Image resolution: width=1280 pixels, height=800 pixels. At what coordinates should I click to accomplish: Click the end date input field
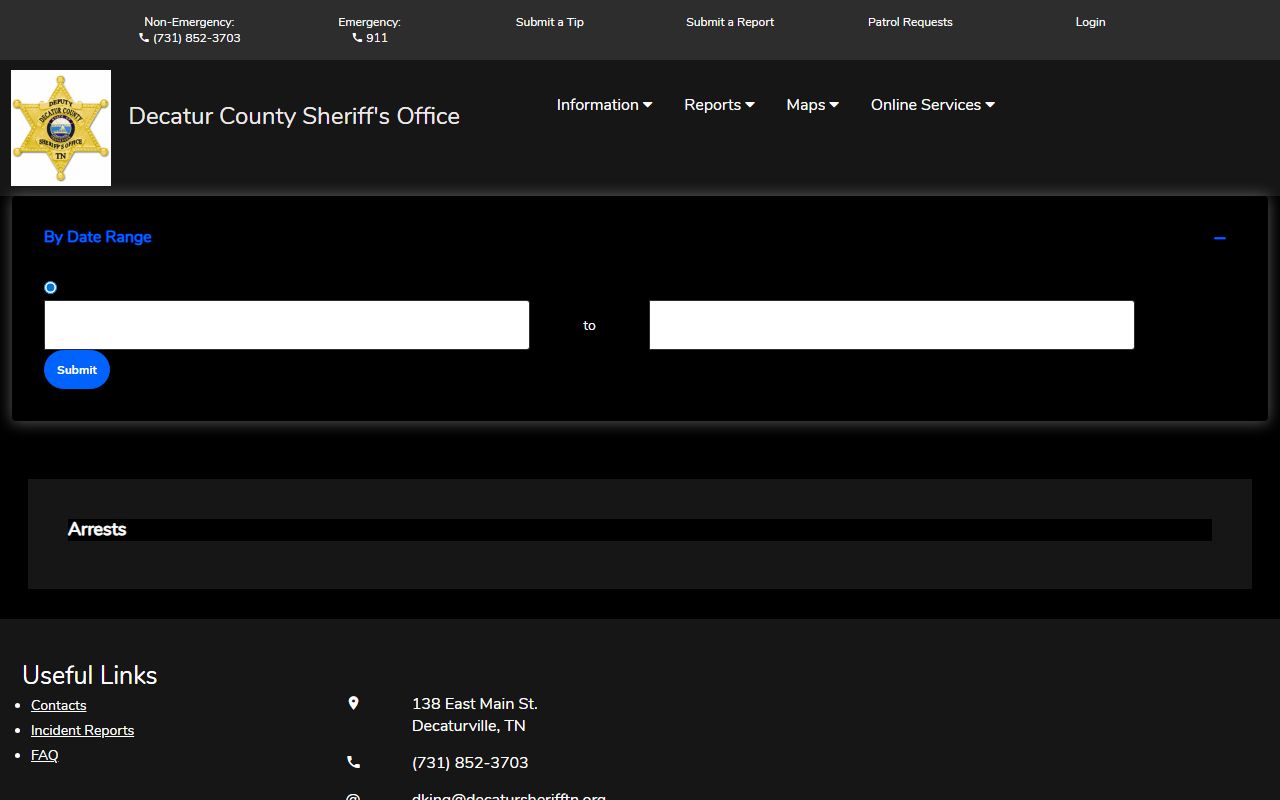pyautogui.click(x=891, y=325)
